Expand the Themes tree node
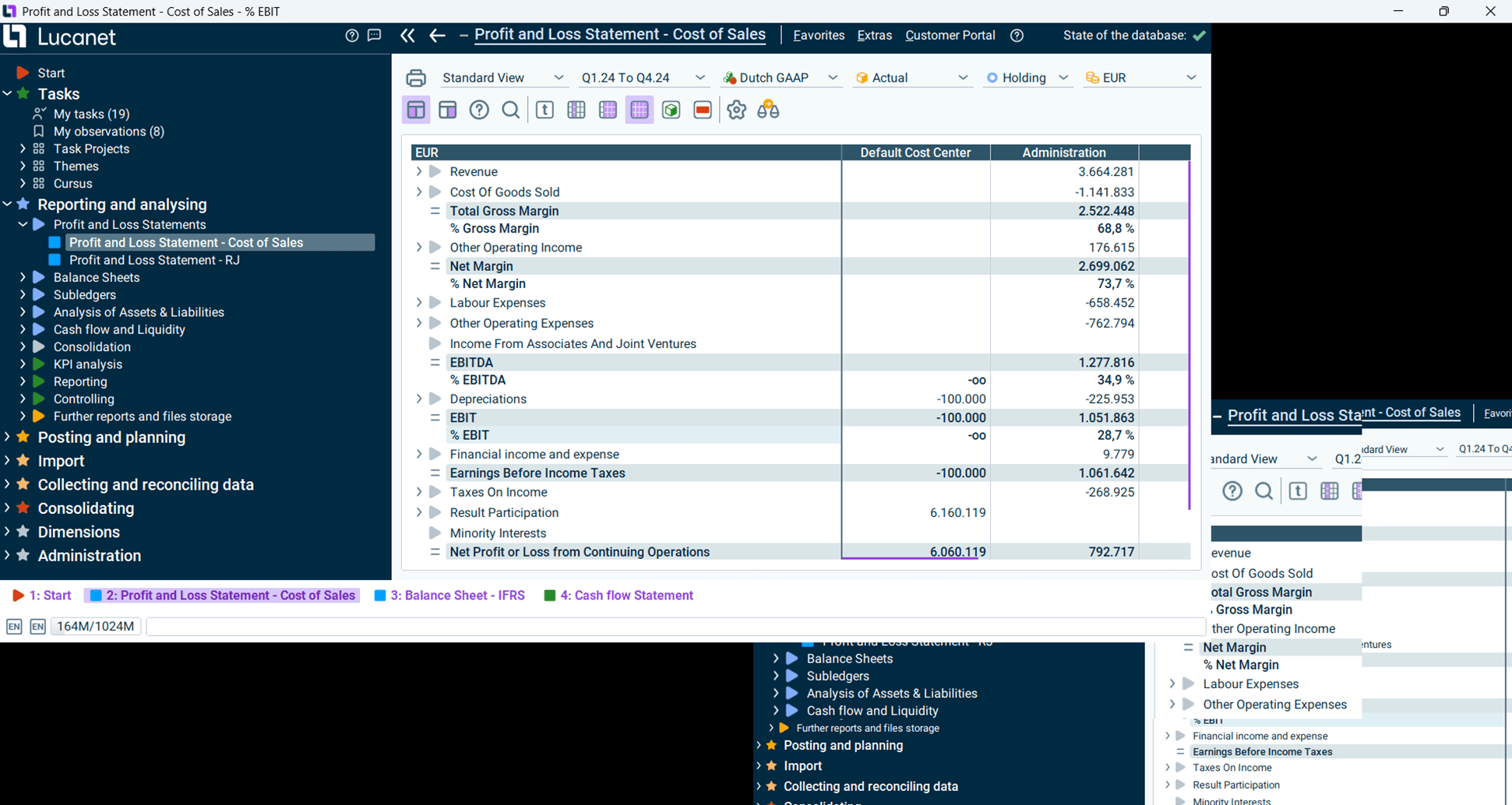Screen dimensions: 1512x805 point(23,166)
